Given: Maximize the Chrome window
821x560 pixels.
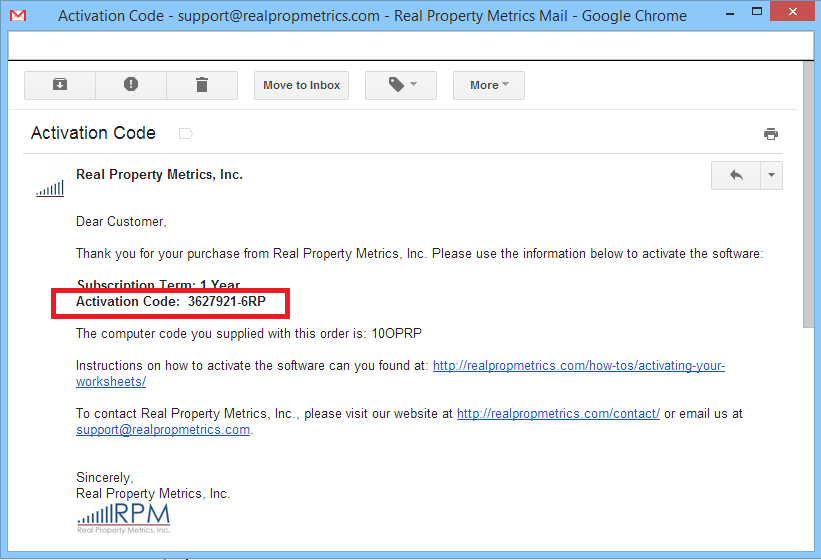Looking at the screenshot, I should tap(757, 12).
